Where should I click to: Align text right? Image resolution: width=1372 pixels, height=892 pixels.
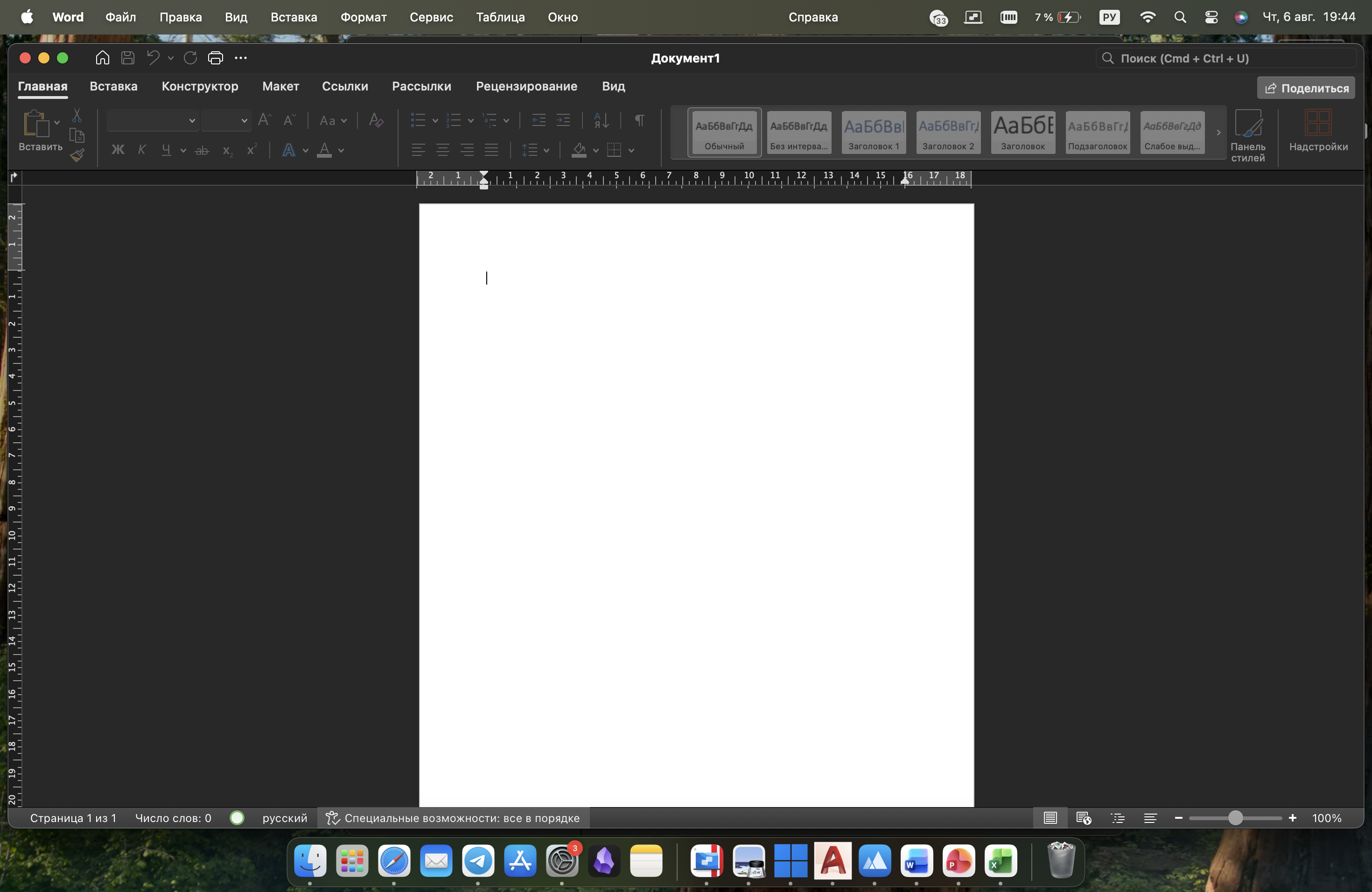[x=467, y=150]
